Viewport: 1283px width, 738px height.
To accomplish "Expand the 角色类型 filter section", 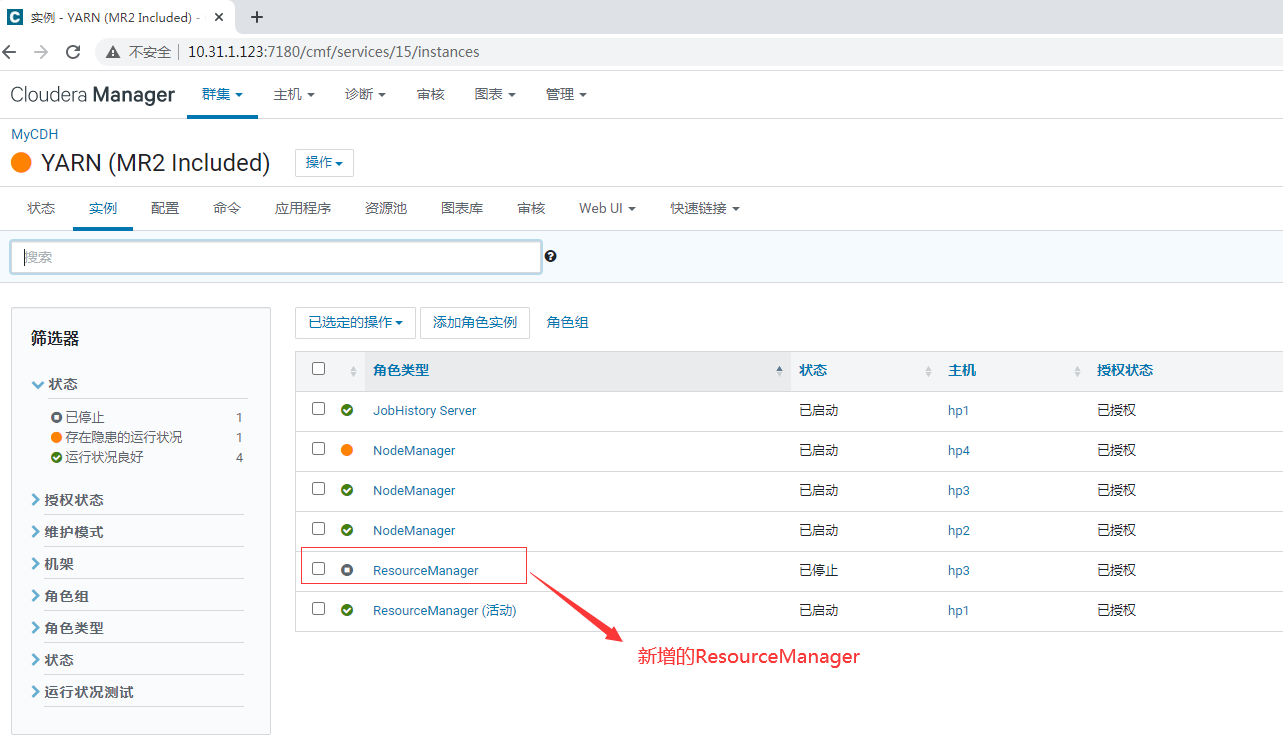I will point(67,628).
